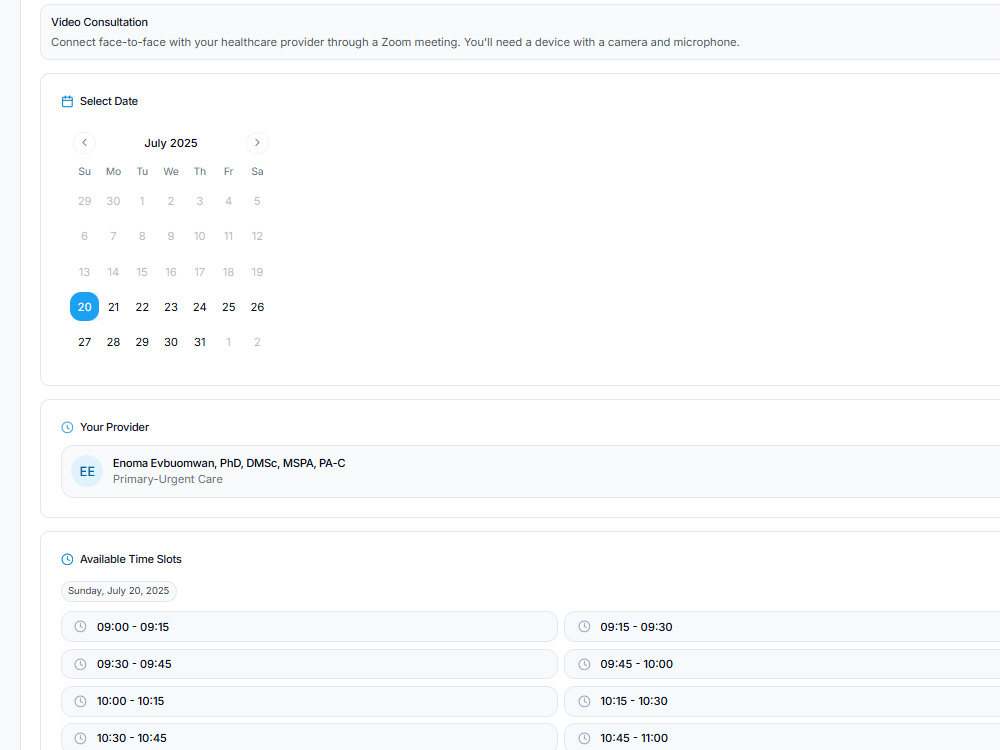
Task: Select July 22 on the calendar
Action: (x=142, y=307)
